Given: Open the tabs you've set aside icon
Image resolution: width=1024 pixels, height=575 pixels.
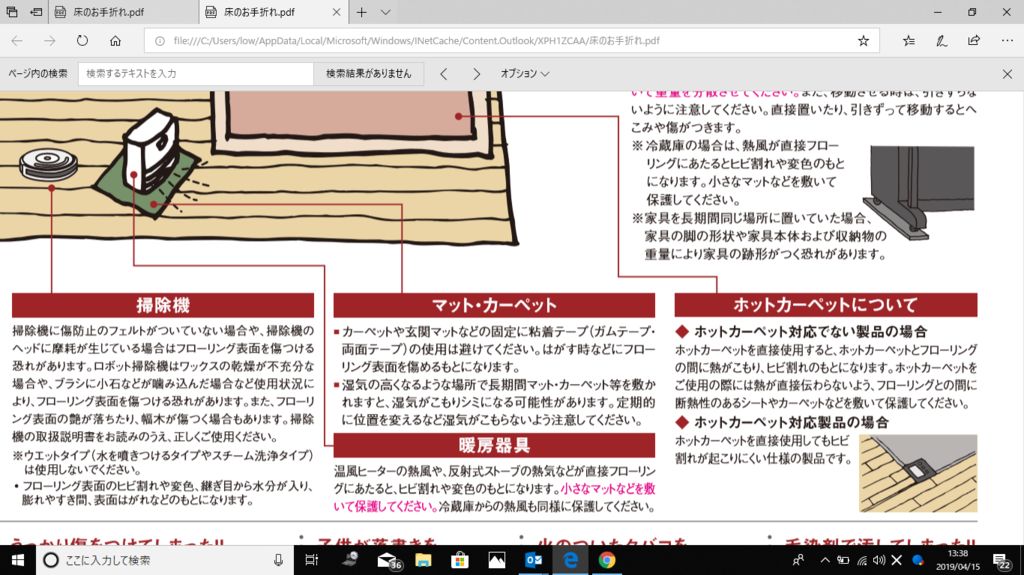Looking at the screenshot, I should pos(12,12).
